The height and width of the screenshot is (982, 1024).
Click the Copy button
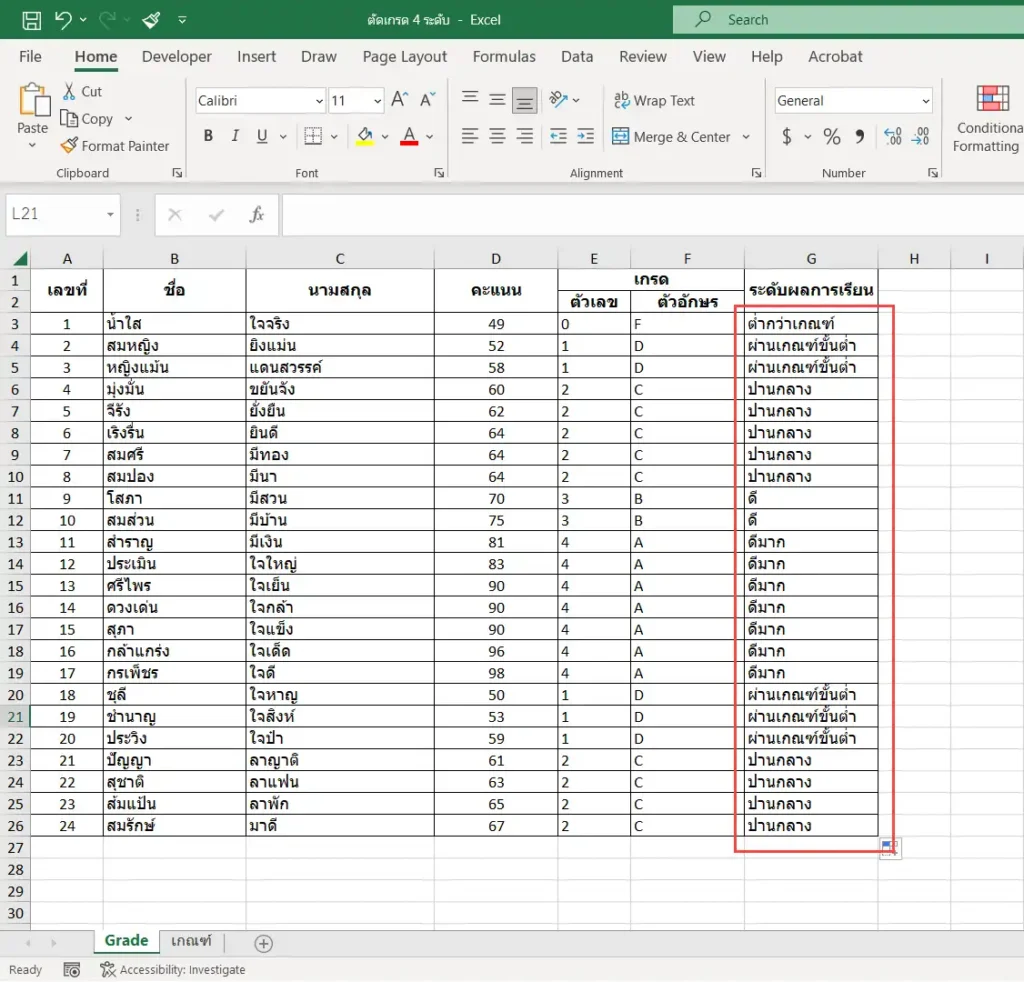[87, 119]
